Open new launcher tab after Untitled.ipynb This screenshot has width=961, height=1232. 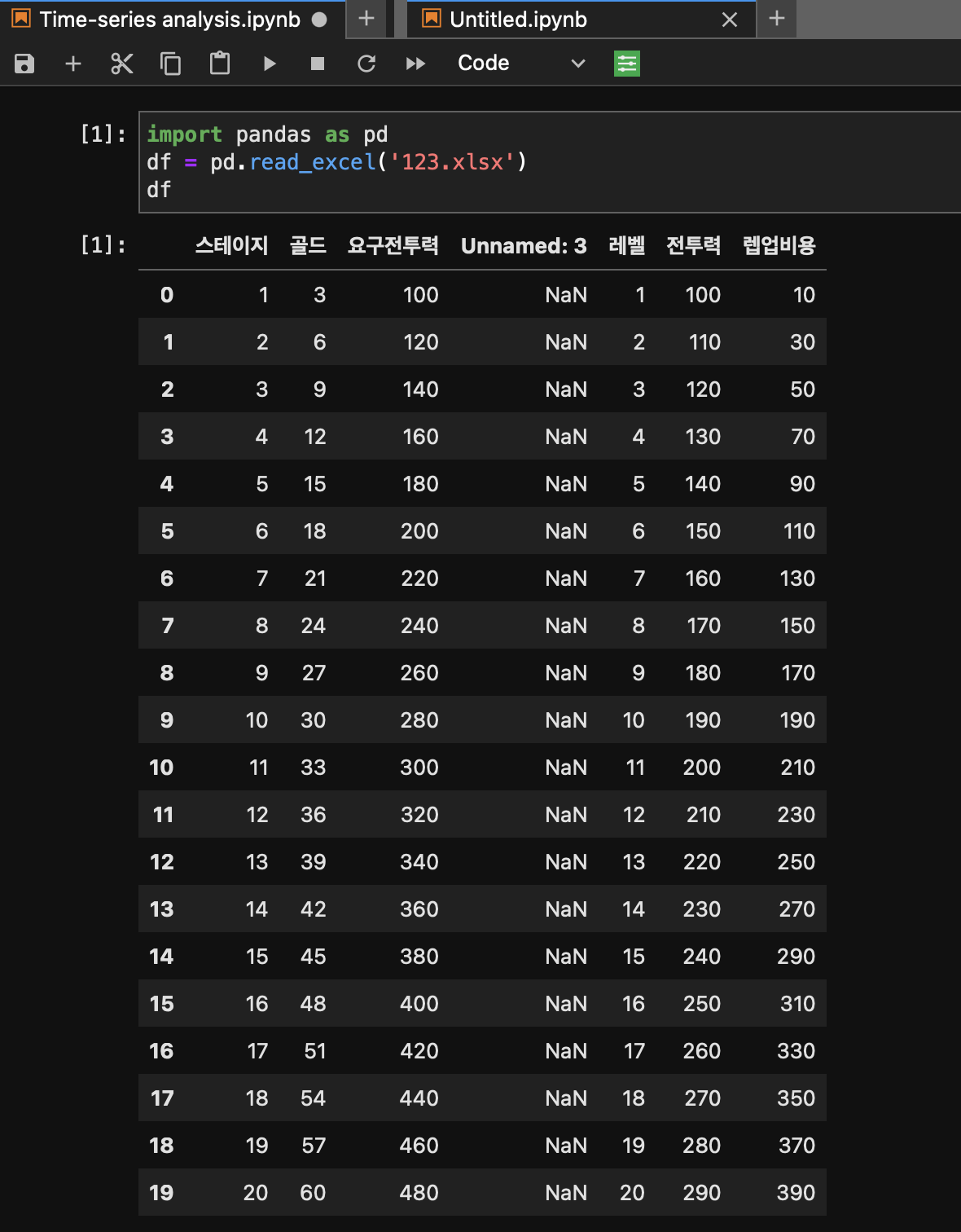coord(777,19)
